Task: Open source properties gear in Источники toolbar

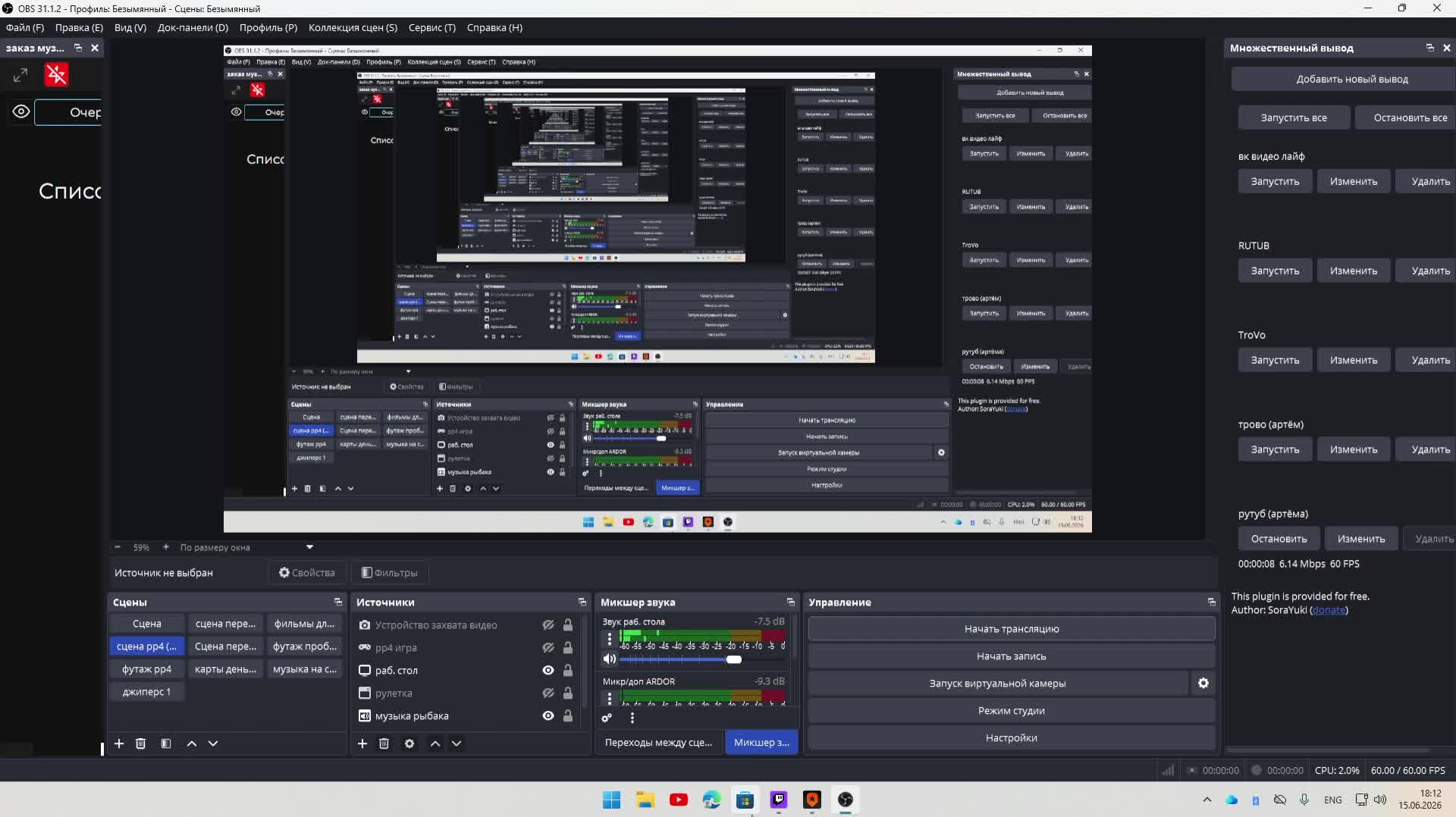Action: pyautogui.click(x=409, y=743)
